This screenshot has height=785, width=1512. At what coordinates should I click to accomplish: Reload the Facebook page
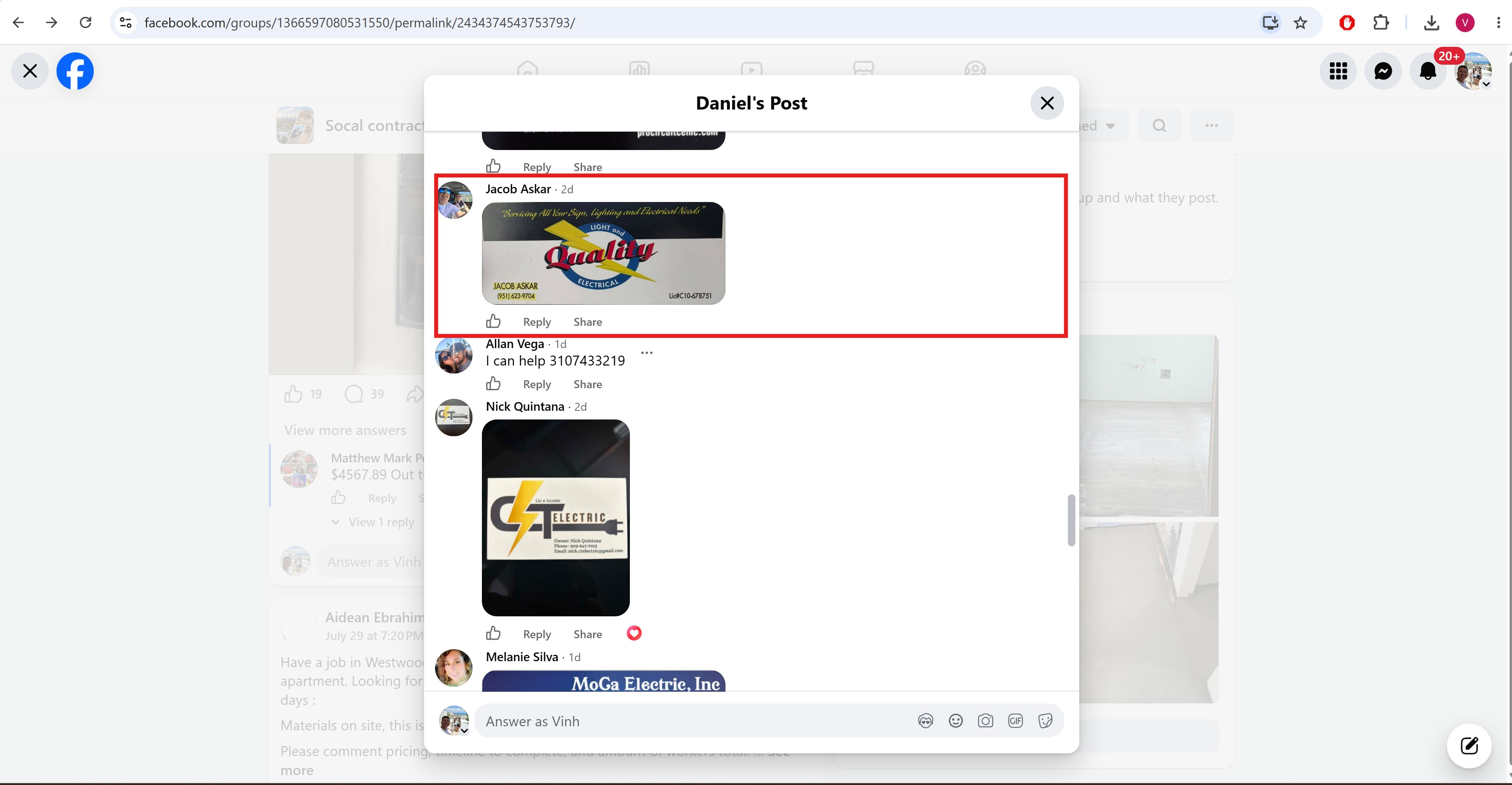86,22
